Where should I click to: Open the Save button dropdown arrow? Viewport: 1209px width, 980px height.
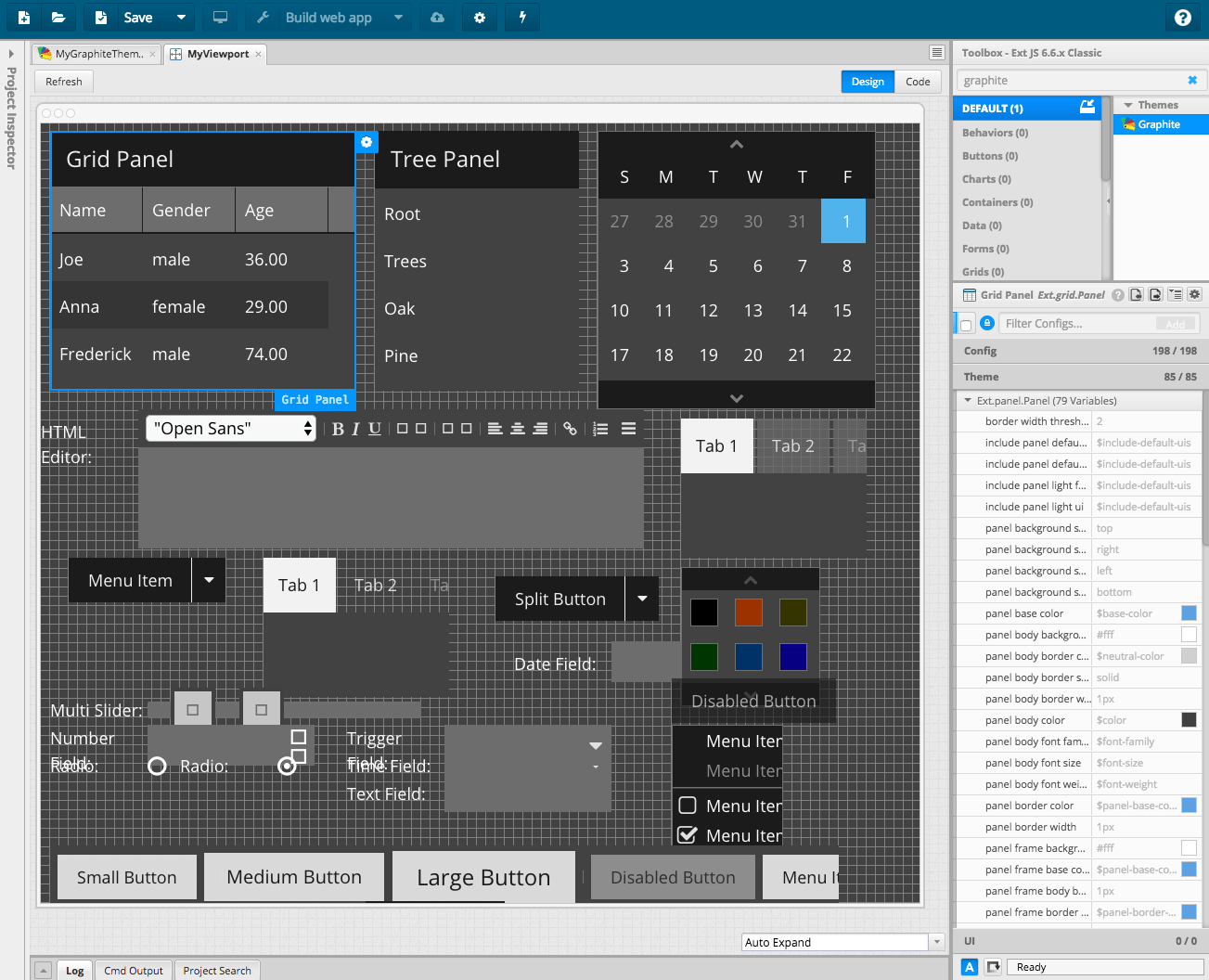click(x=181, y=18)
